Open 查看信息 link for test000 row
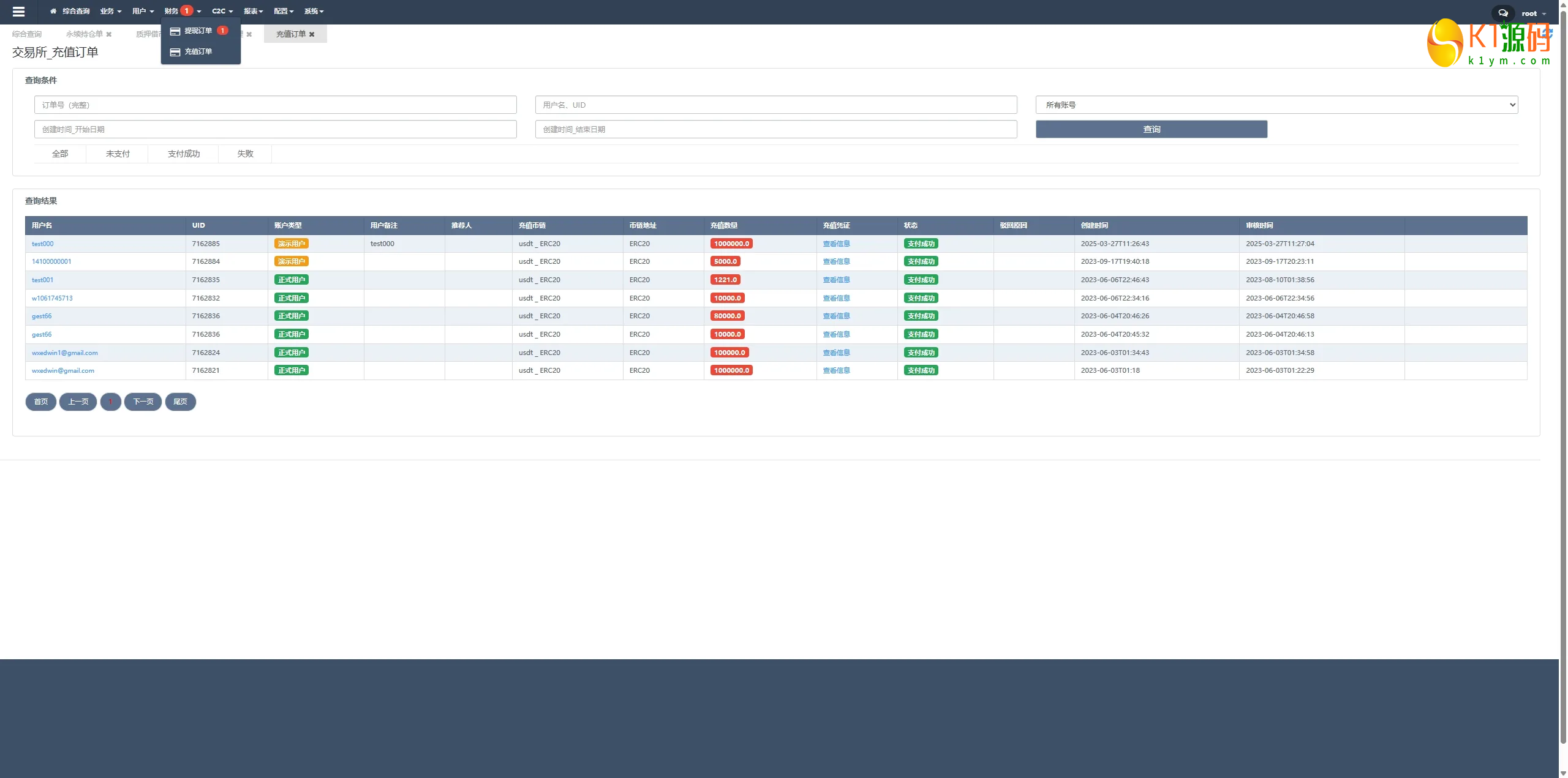This screenshot has width=1568, height=778. coord(836,244)
